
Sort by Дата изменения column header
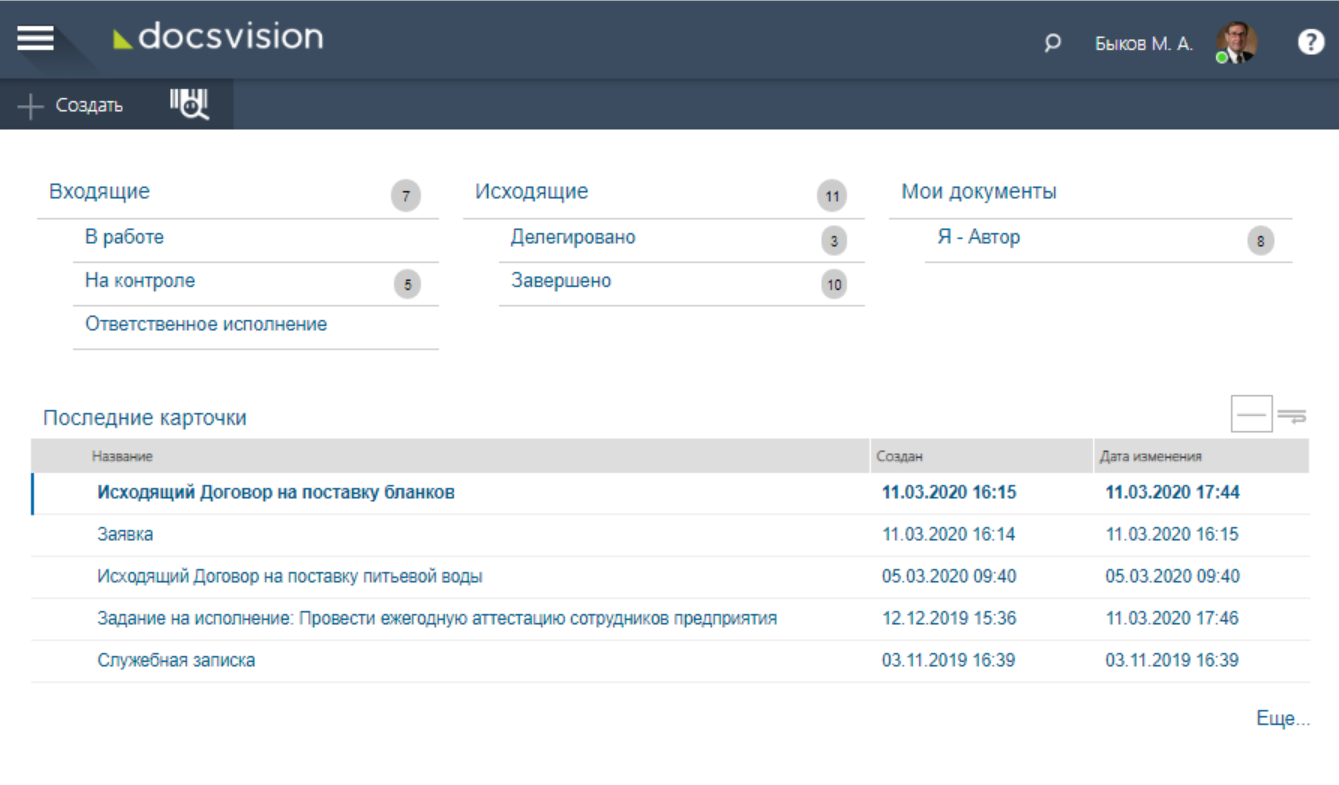[x=1150, y=456]
